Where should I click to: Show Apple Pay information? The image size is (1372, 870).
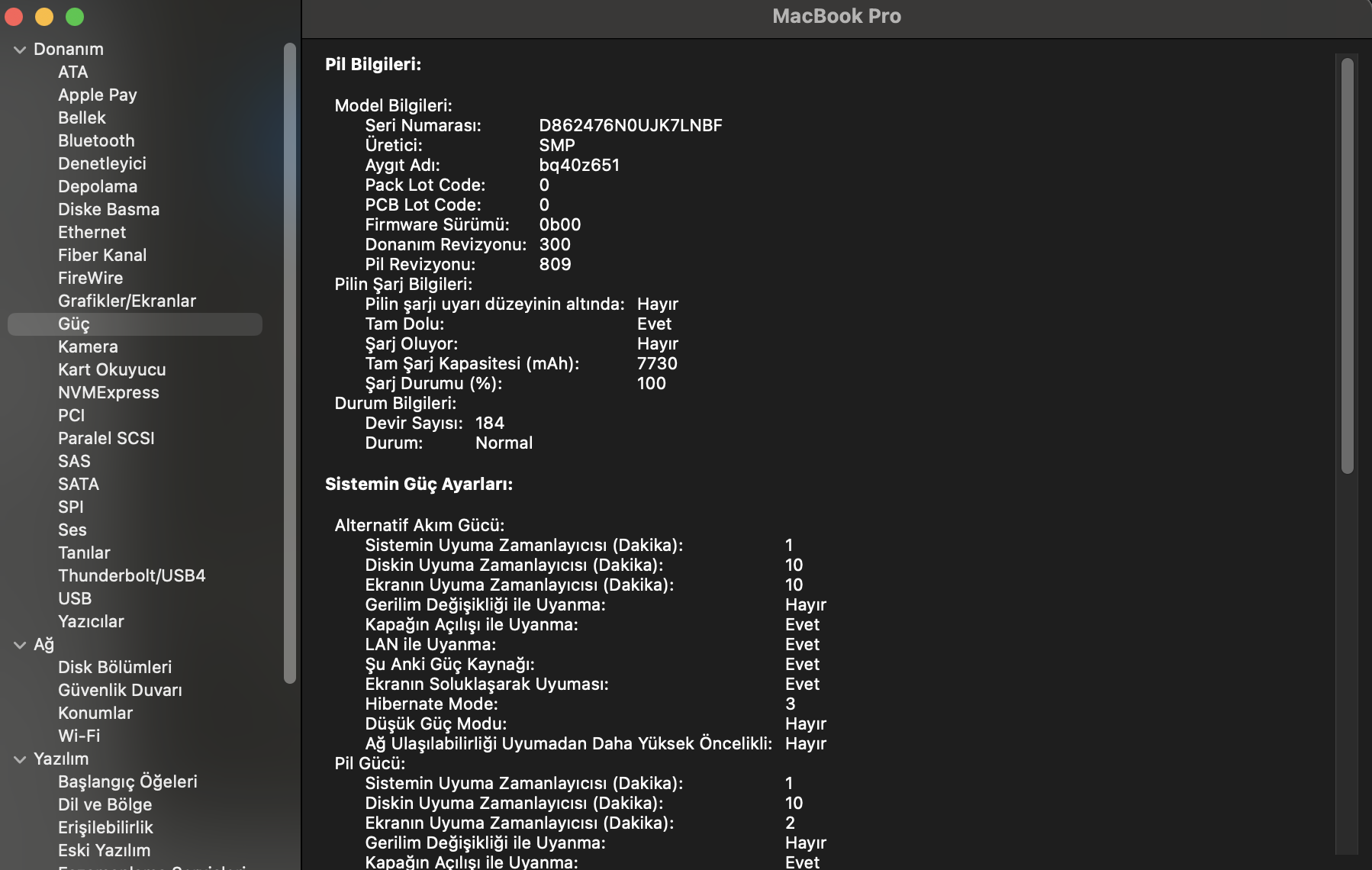(97, 95)
